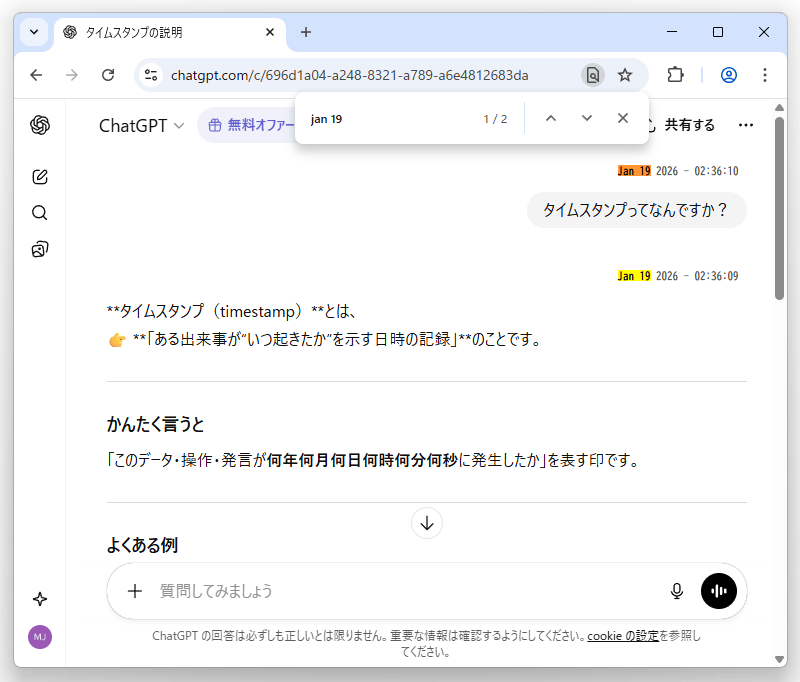Bookmark this page with star icon
The height and width of the screenshot is (682, 800).
(625, 75)
